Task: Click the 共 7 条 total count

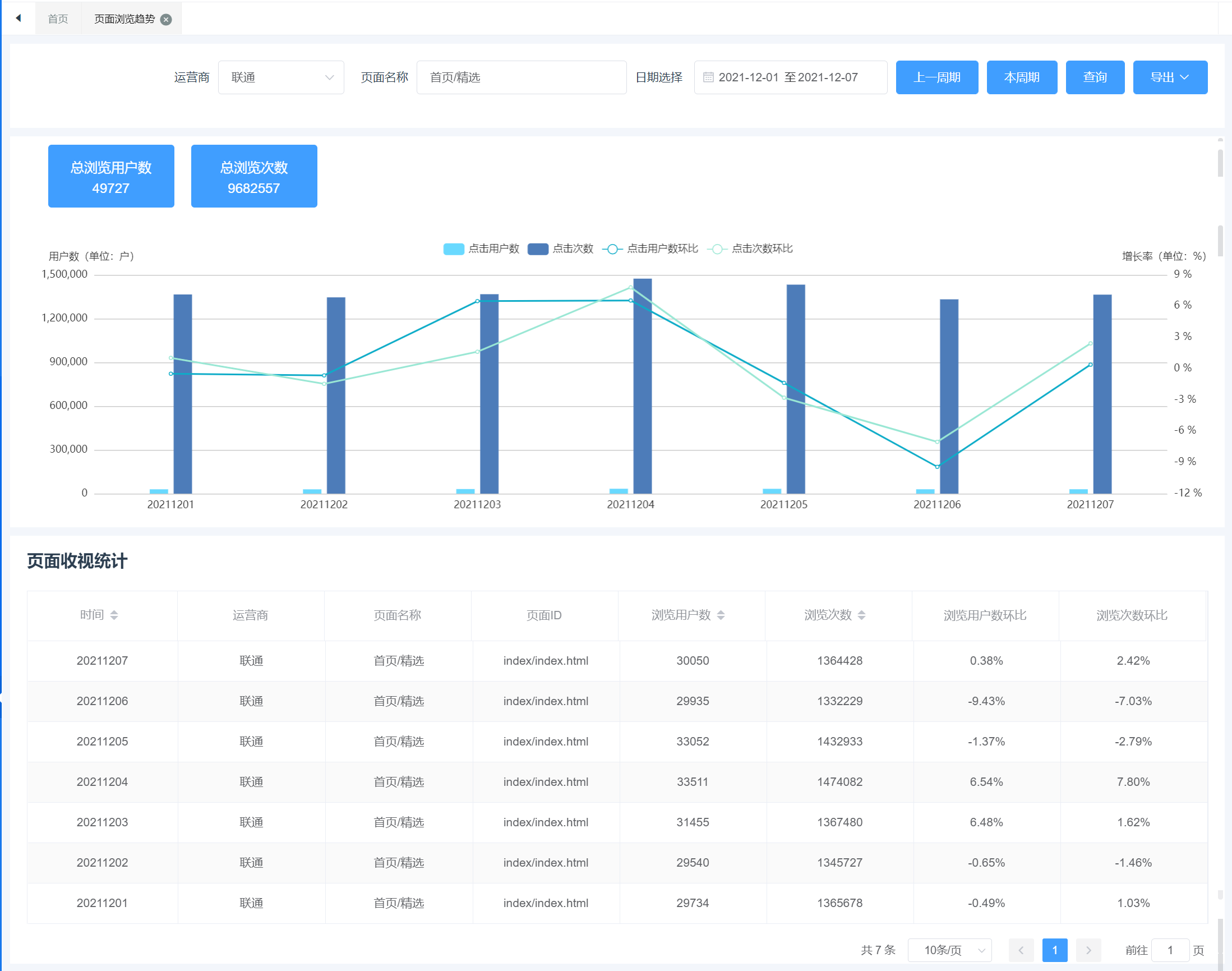Action: pyautogui.click(x=878, y=950)
